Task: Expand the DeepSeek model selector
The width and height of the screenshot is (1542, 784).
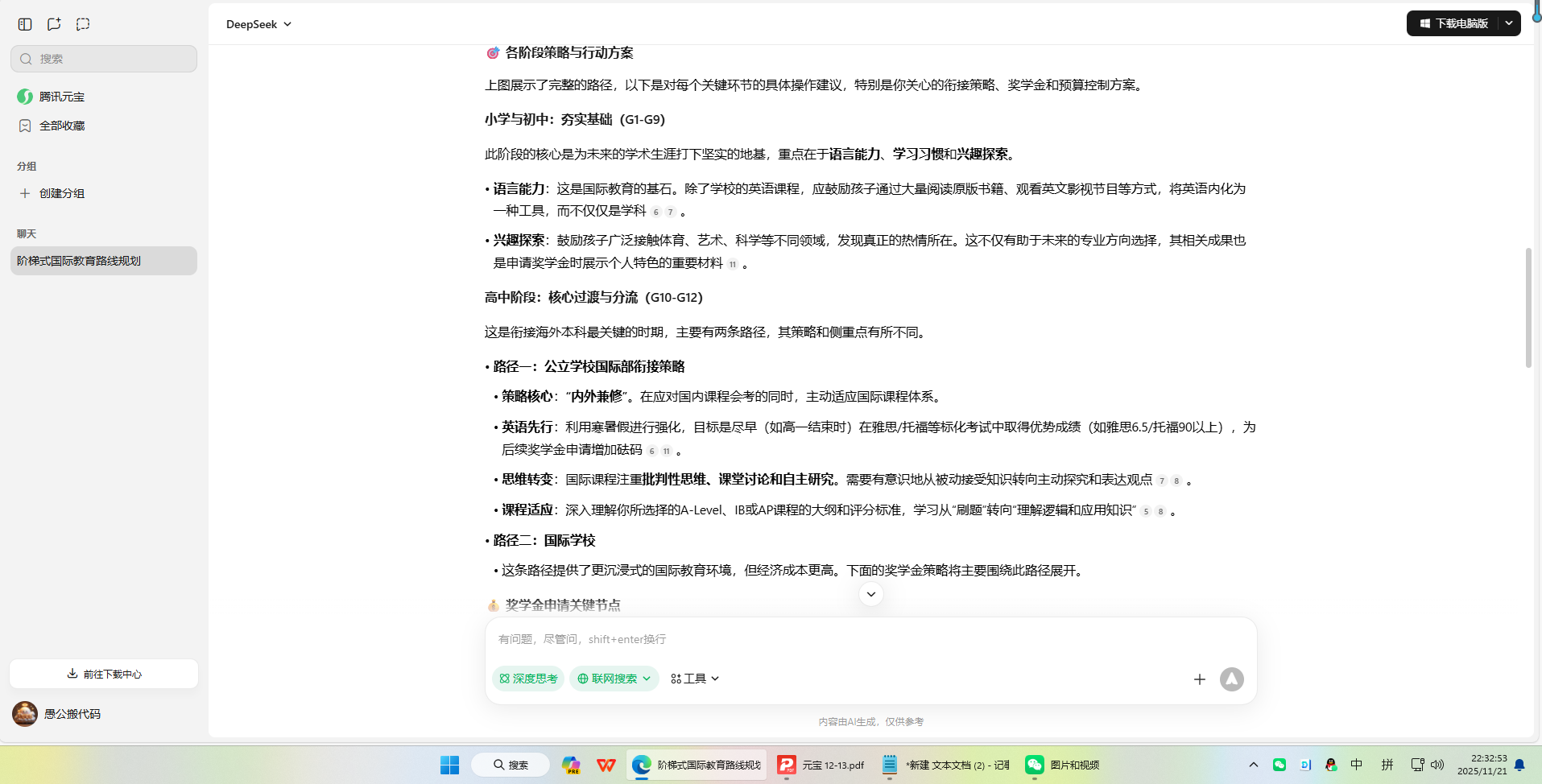Action: [258, 23]
